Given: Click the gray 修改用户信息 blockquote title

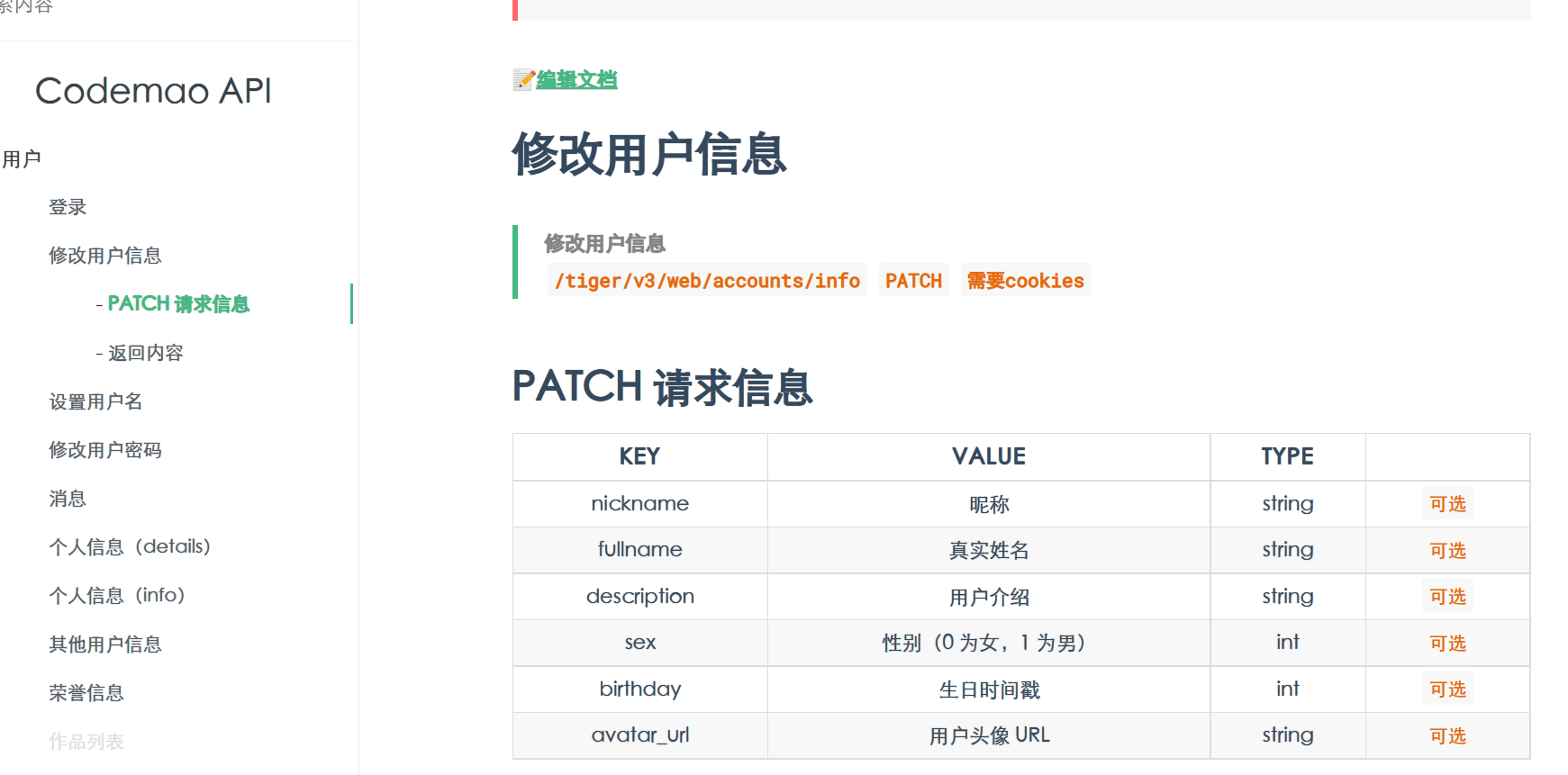Looking at the screenshot, I should point(605,243).
